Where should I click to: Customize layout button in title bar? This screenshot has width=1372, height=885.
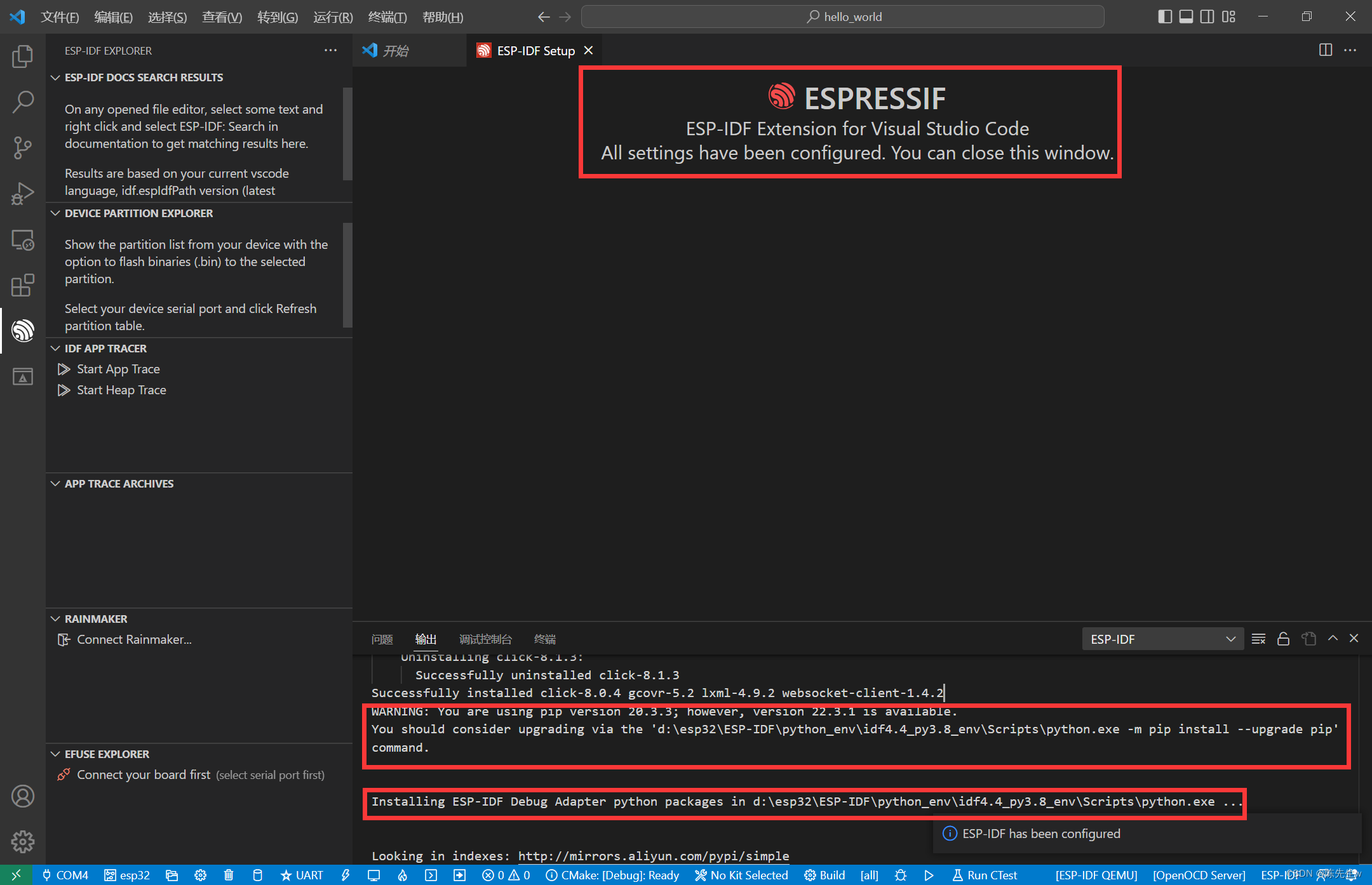(x=1229, y=17)
